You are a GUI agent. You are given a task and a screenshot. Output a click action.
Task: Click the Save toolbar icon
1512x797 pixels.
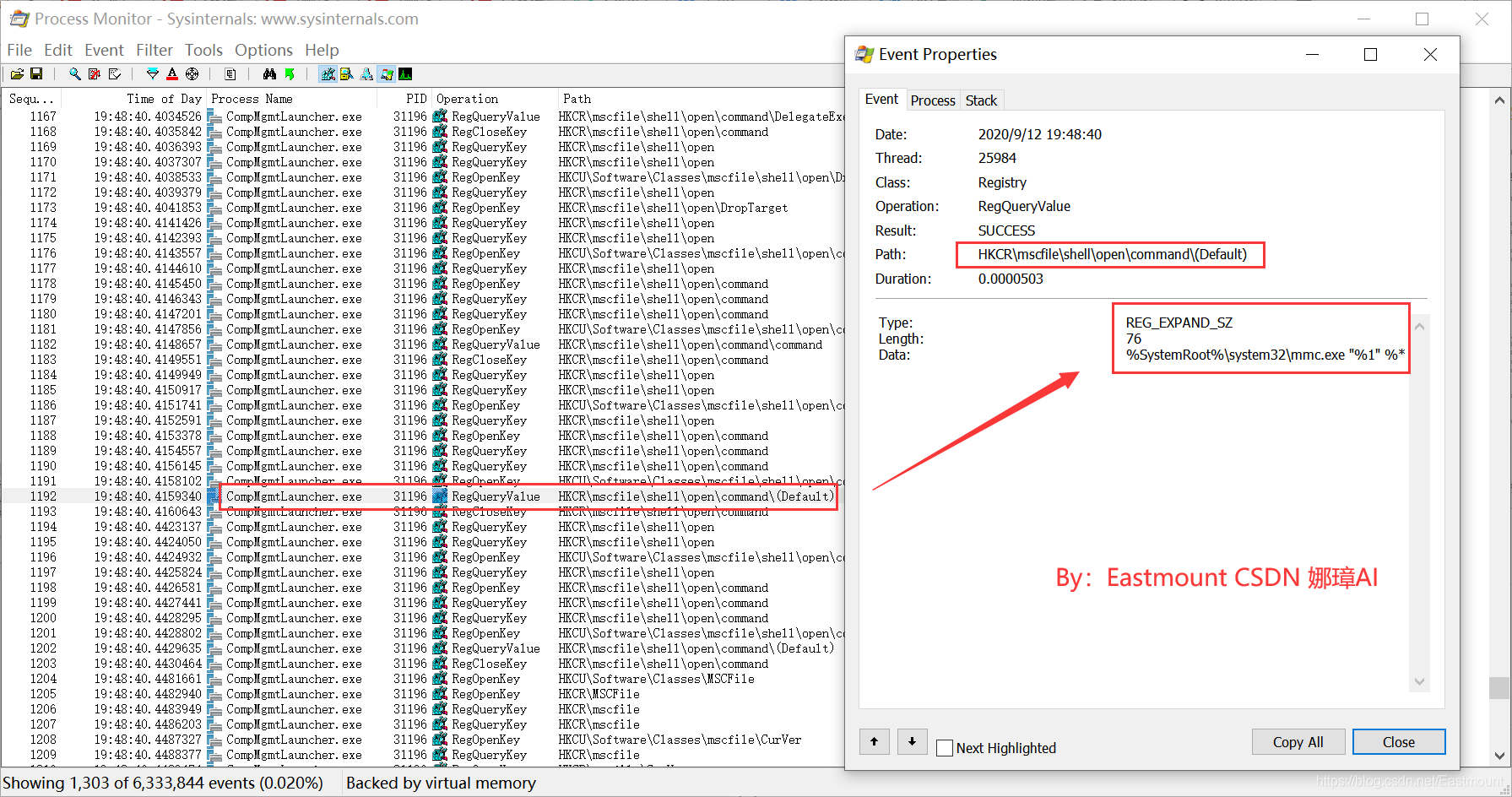pyautogui.click(x=36, y=74)
